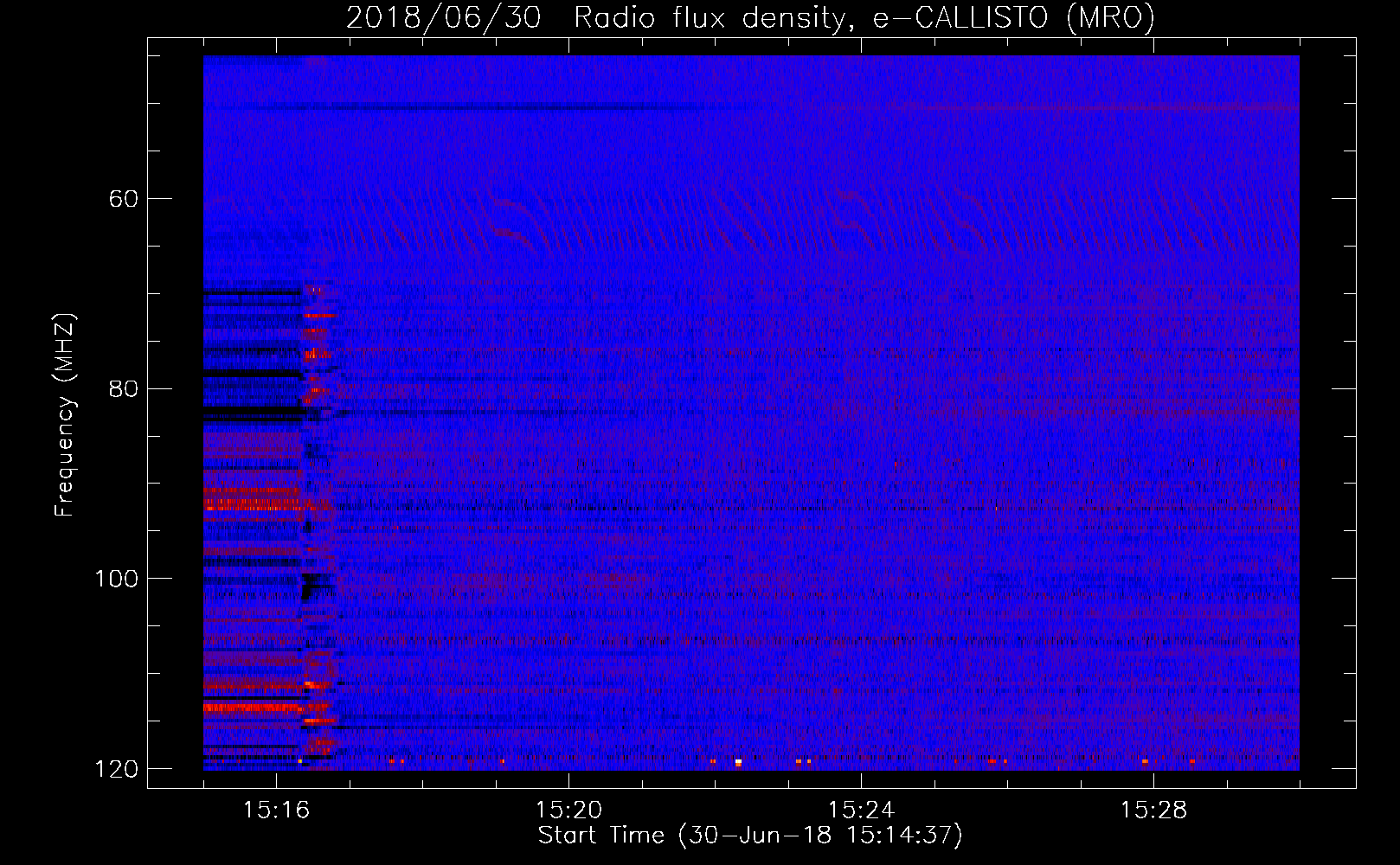Click the 'Start Time (30-Jun-18 15:14:37)' label
The width and height of the screenshot is (1400, 865).
click(750, 836)
